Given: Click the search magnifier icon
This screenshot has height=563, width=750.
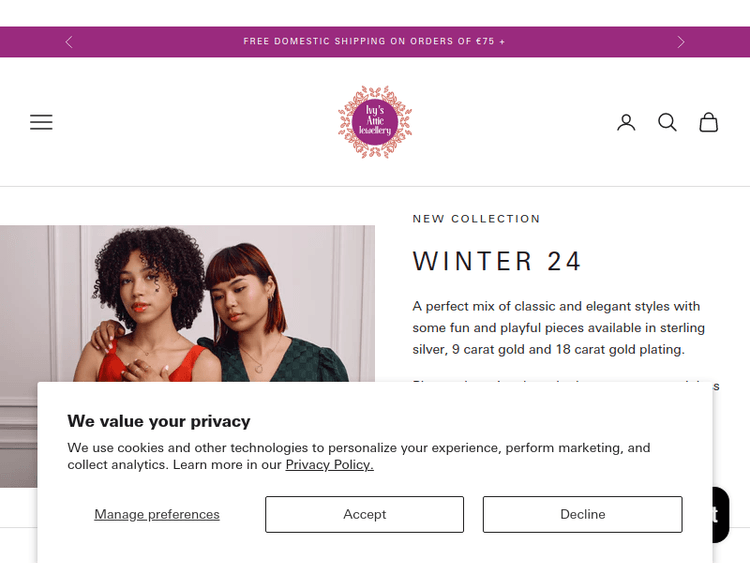Looking at the screenshot, I should pyautogui.click(x=667, y=122).
